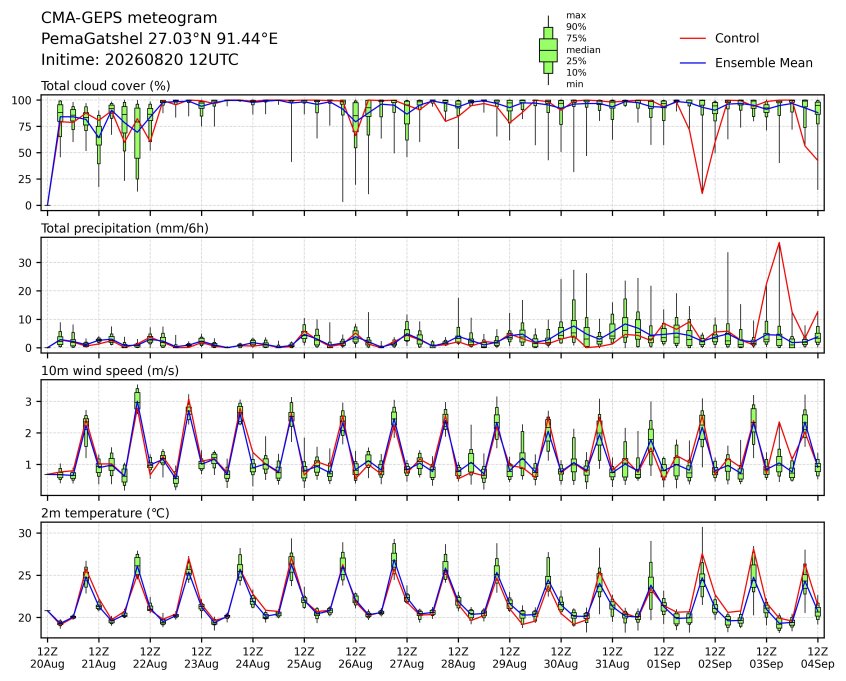Click the 90% percentile legend label
This screenshot has height=681, width=846.
pos(576,27)
